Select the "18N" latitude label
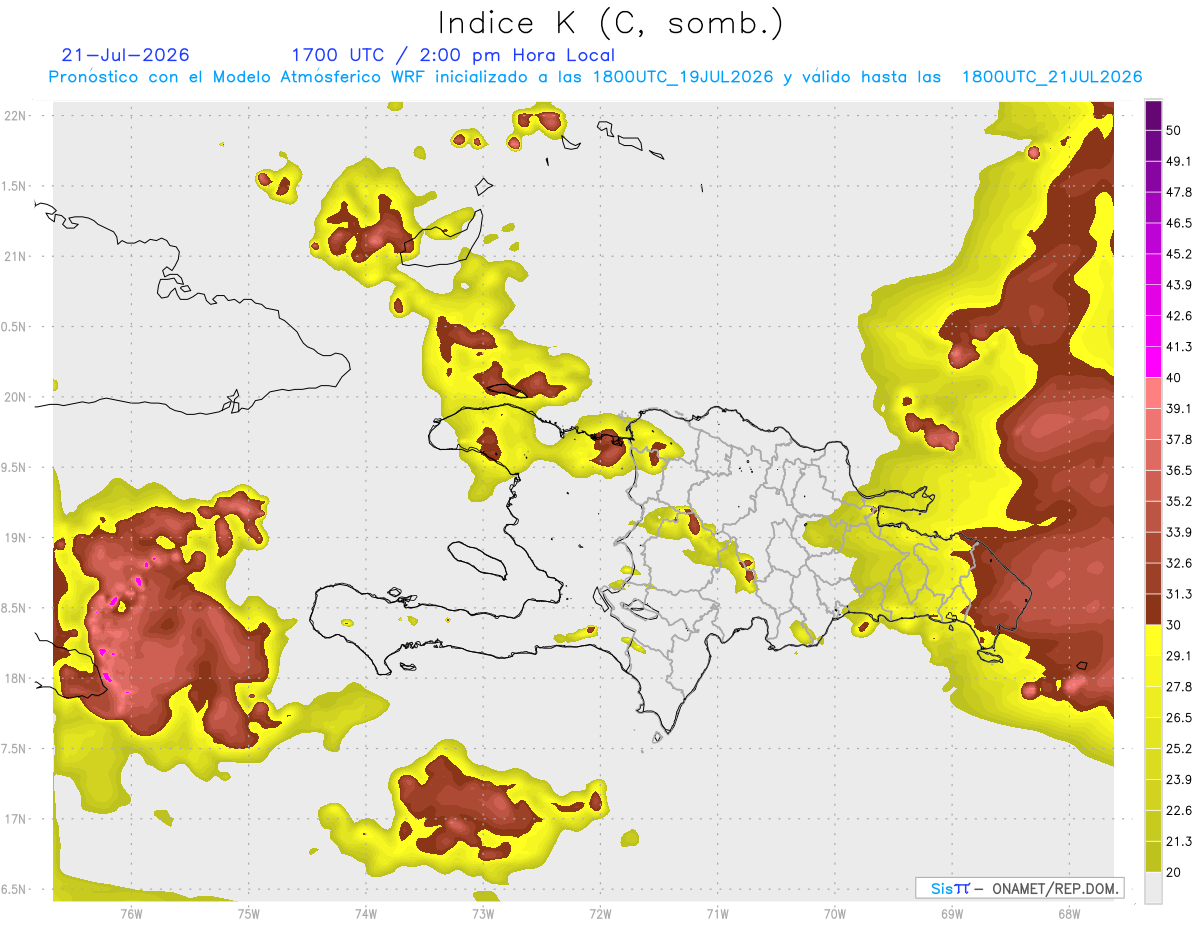 tap(16, 678)
